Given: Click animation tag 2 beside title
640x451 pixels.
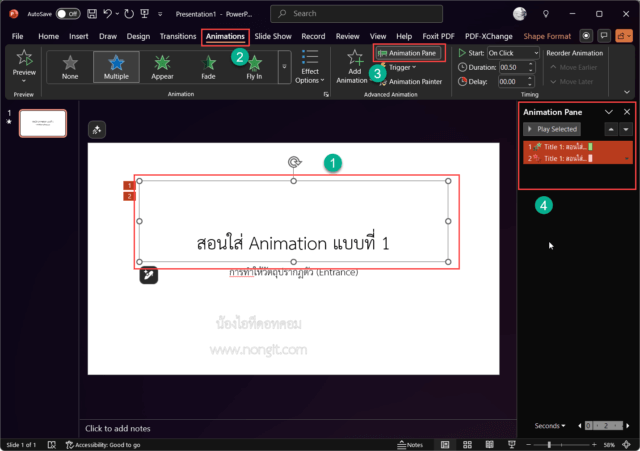Looking at the screenshot, I should (129, 197).
